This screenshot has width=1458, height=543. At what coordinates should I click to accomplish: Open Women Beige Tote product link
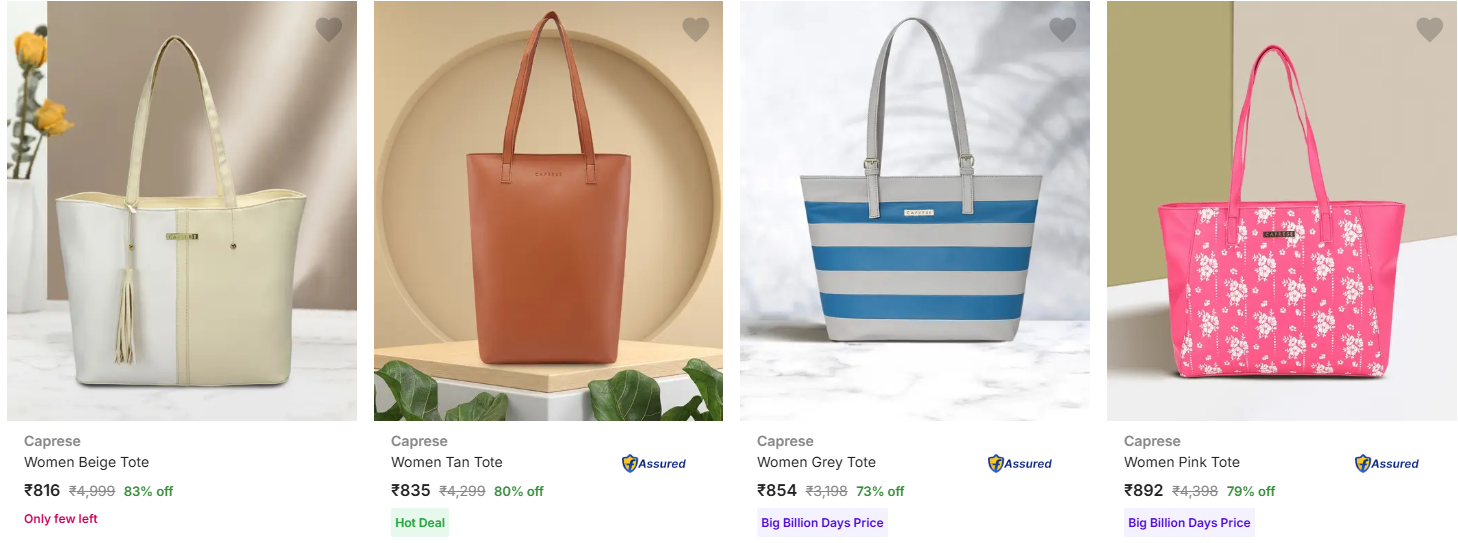(87, 462)
